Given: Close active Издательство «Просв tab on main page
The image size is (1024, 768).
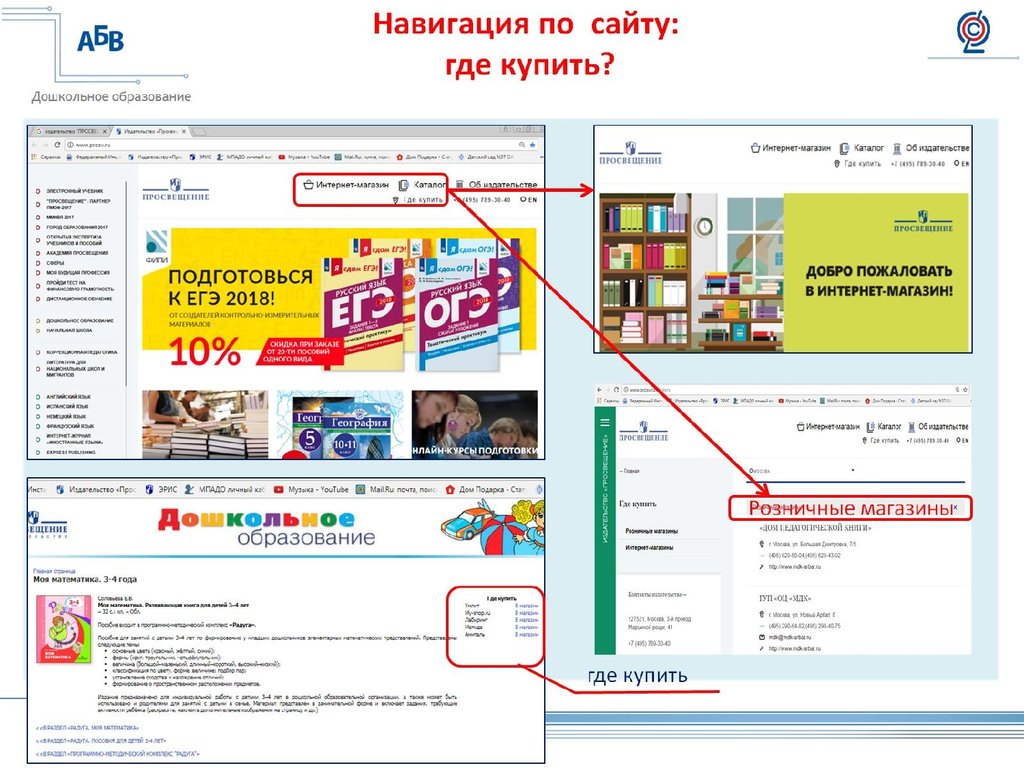Looking at the screenshot, I should [x=184, y=131].
